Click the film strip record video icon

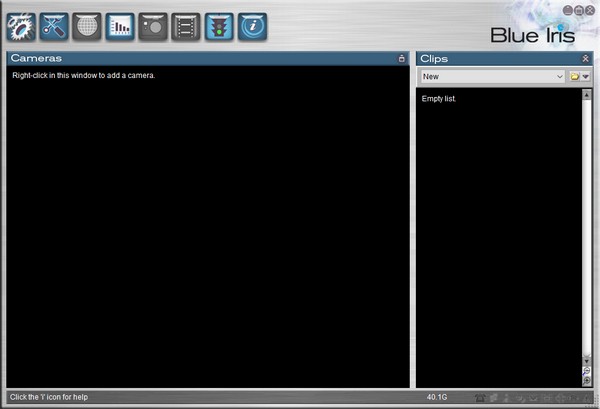186,26
